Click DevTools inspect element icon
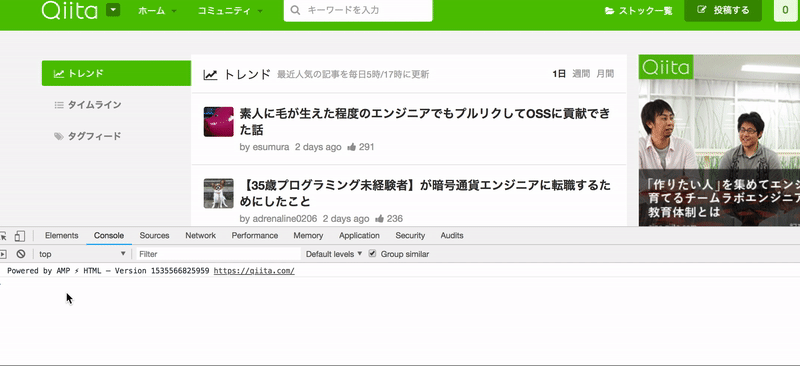Viewport: 800px width, 366px height. (x=3, y=236)
